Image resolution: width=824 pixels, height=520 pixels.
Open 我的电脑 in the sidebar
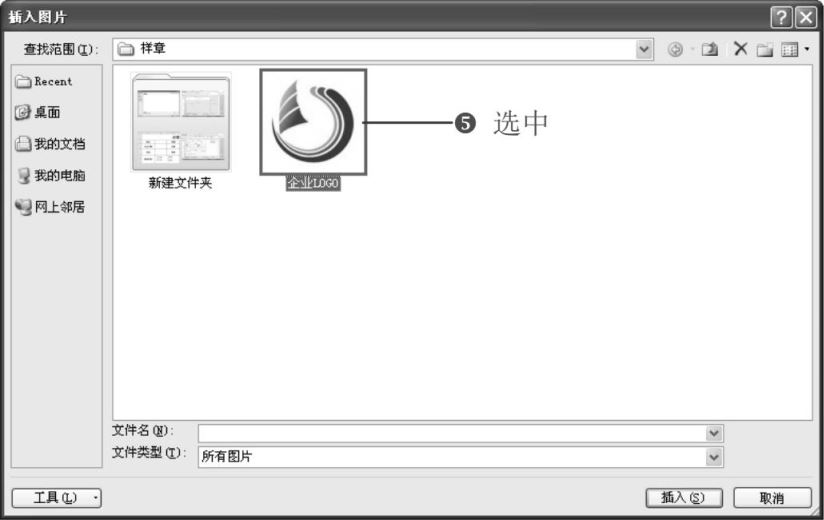point(50,175)
